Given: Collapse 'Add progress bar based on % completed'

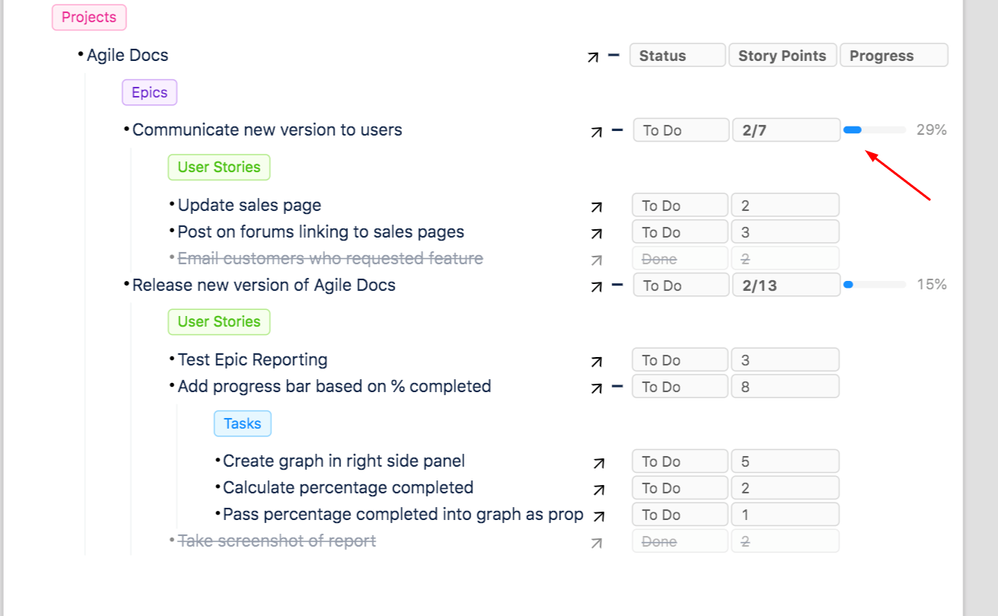Looking at the screenshot, I should [617, 387].
